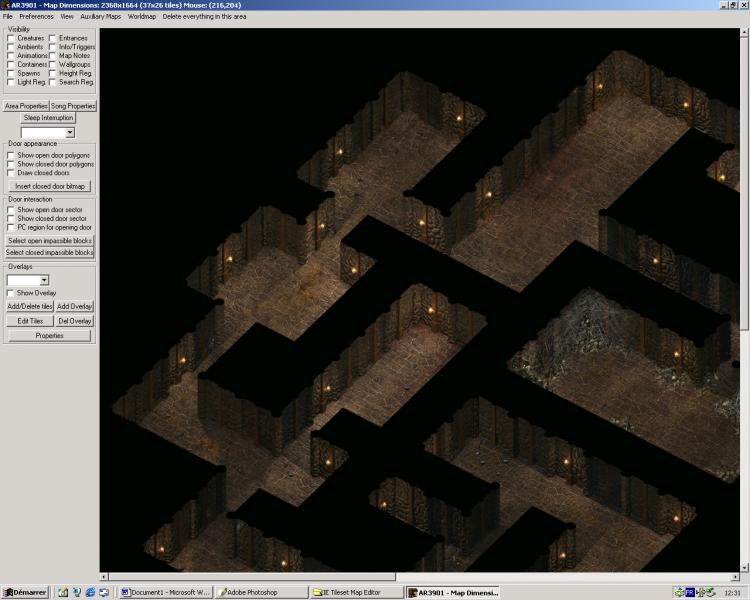Open the dropdown below Sleep Interruption
Viewport: 750px width, 600px height.
(x=70, y=133)
